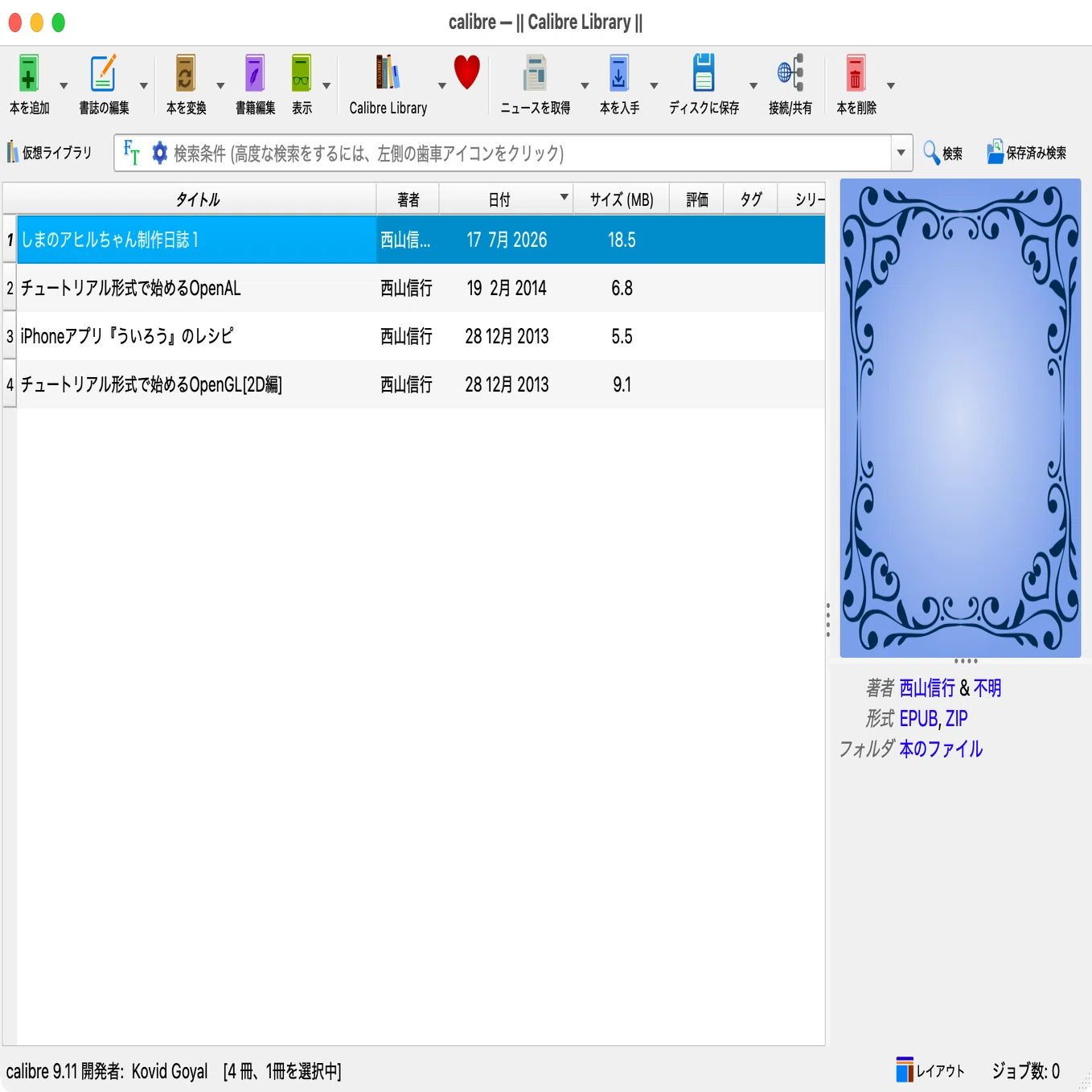The height and width of the screenshot is (1092, 1092).
Task: Open the search history dropdown arrow
Action: pyautogui.click(x=901, y=153)
